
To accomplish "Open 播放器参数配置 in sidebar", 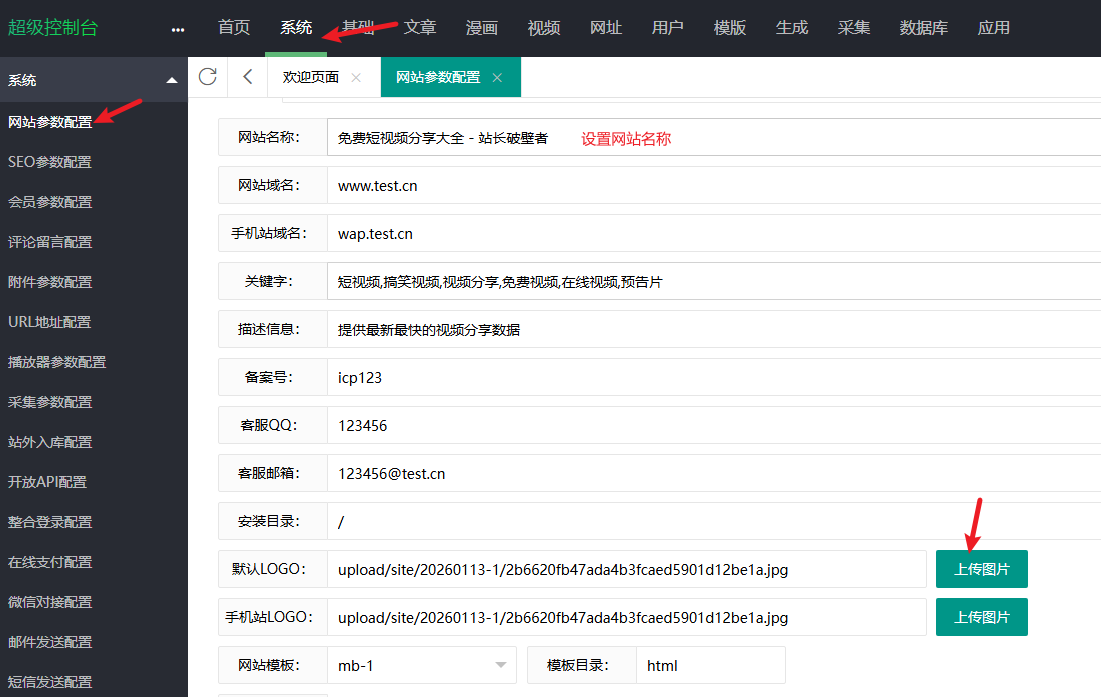I will point(57,362).
